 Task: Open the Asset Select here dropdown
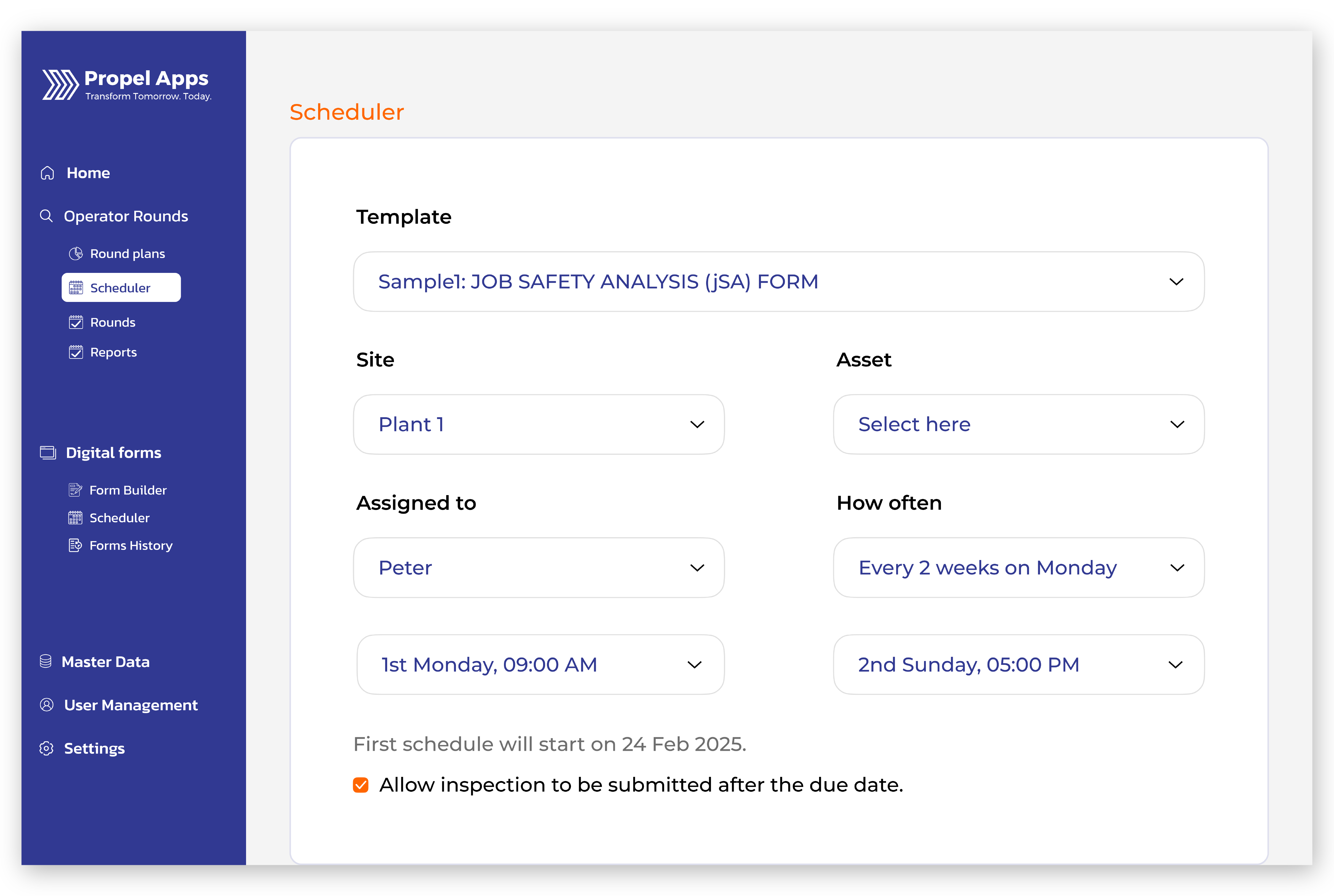tap(1019, 425)
